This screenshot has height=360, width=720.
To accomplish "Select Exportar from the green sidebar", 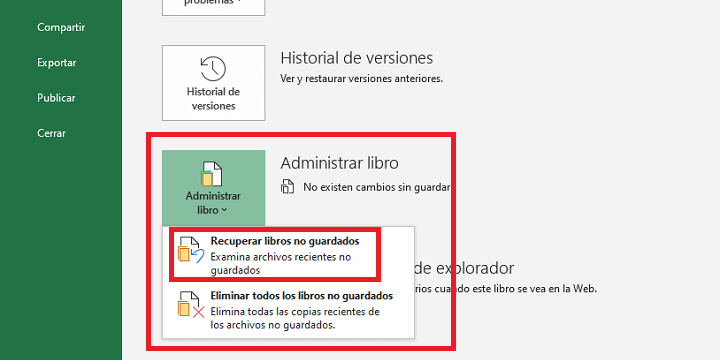I will click(x=56, y=62).
